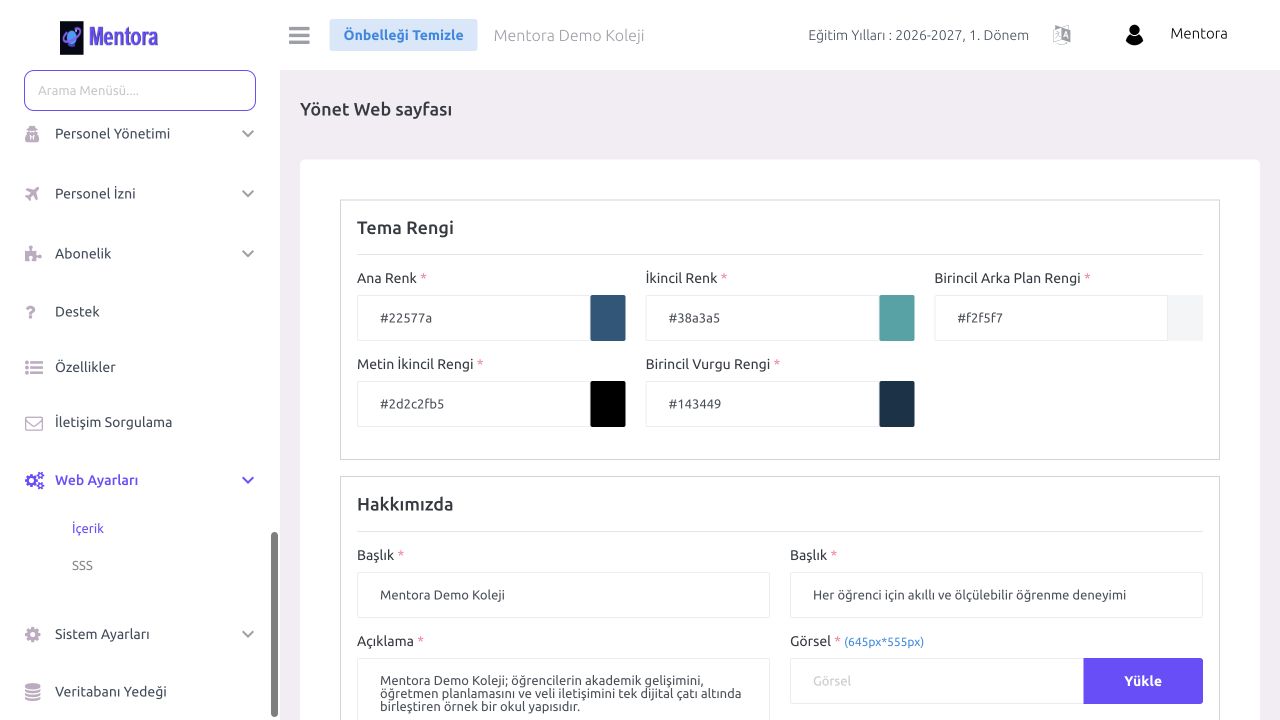The height and width of the screenshot is (720, 1280).
Task: Click the Ana Renk #22577a input
Action: (474, 318)
